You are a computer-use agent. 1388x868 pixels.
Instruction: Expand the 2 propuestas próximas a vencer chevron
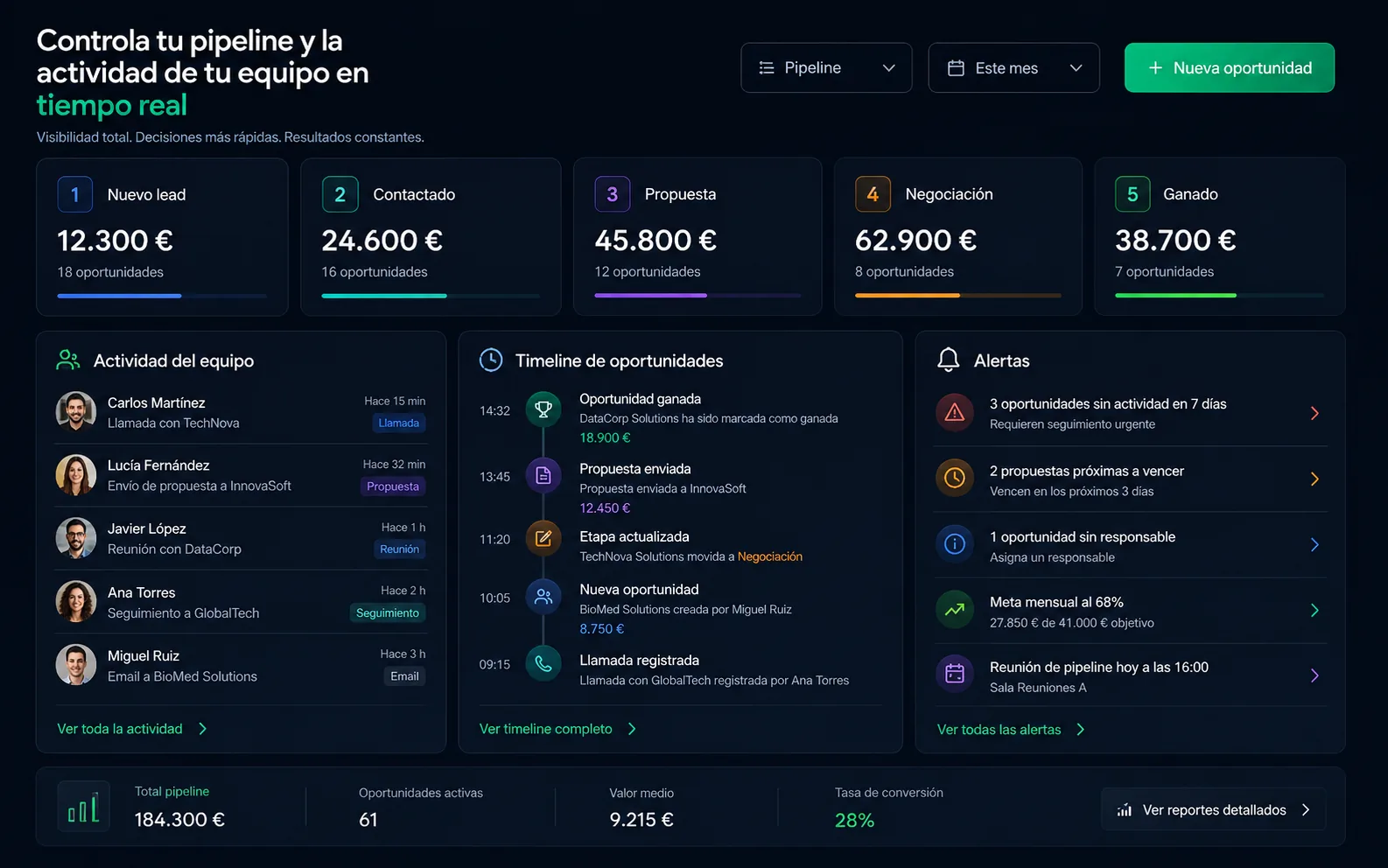1314,479
